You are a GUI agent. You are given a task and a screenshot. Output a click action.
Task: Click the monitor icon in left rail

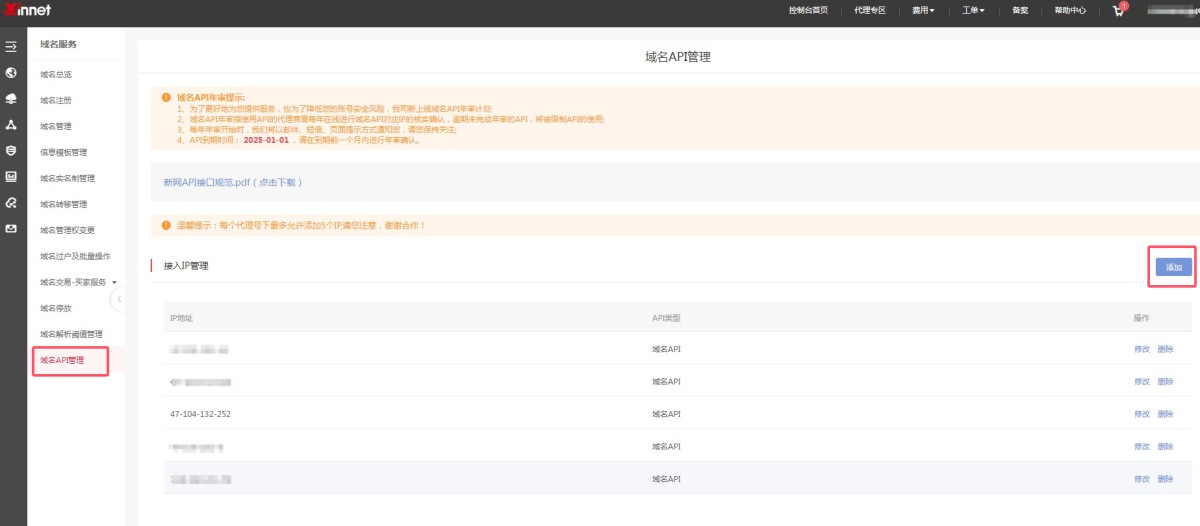[11, 177]
